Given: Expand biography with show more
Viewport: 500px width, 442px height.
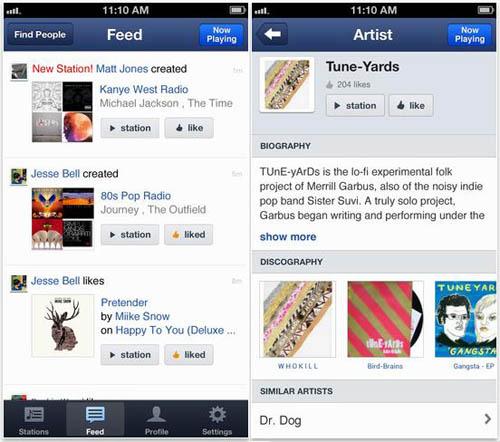Looking at the screenshot, I should [288, 237].
